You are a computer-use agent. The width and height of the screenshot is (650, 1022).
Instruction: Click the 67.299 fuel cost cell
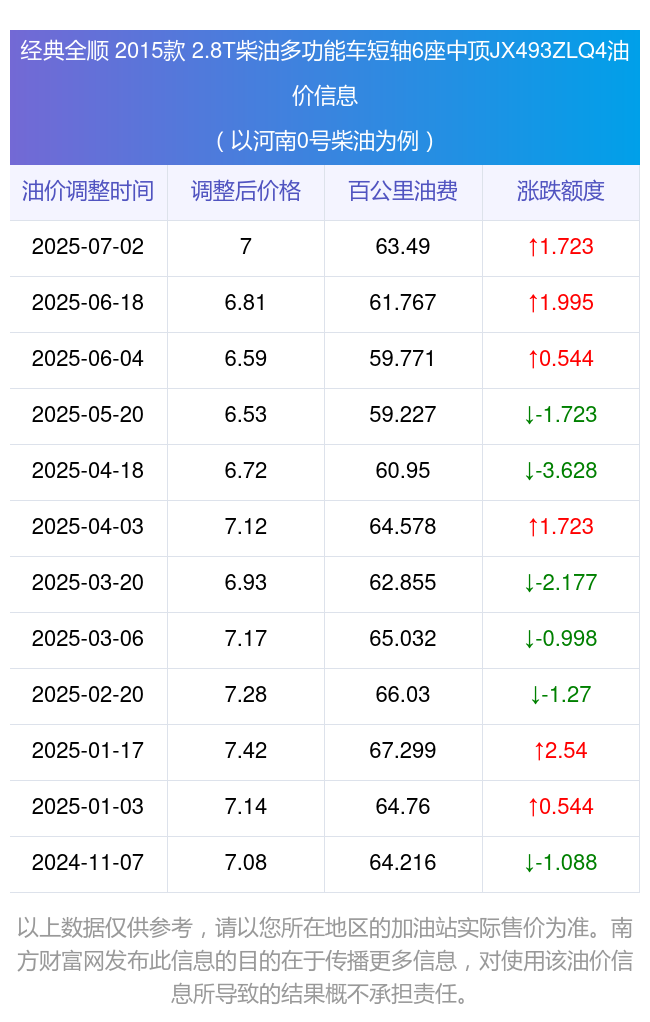coord(403,750)
